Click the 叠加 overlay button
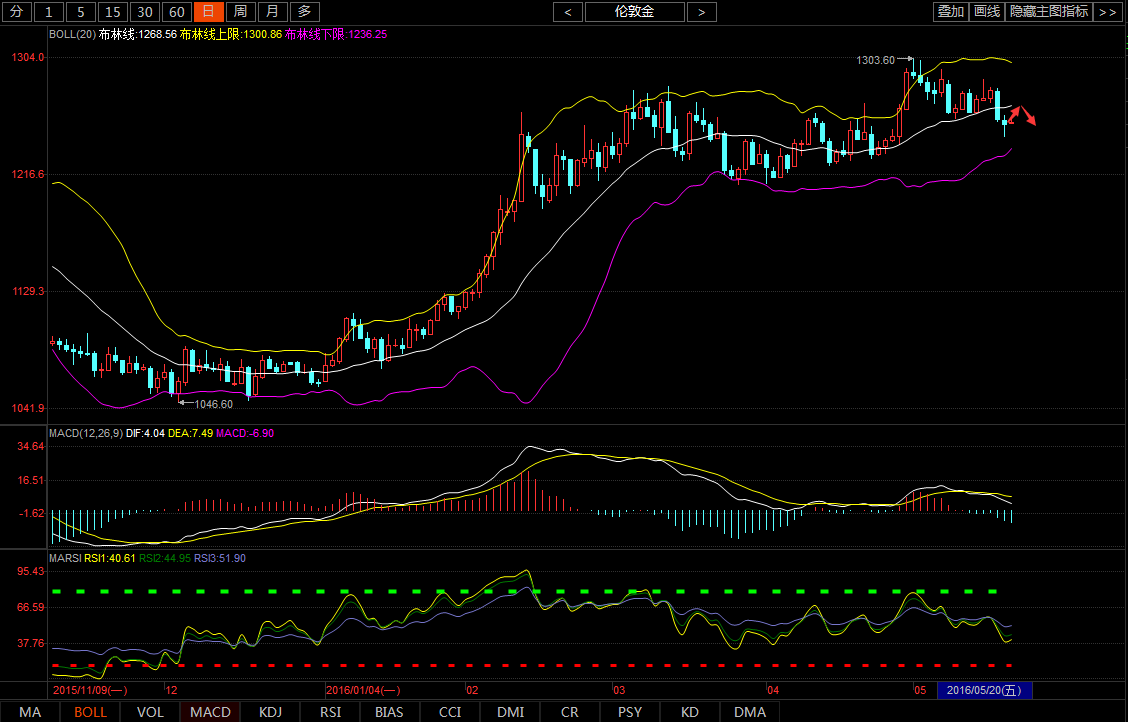 [950, 12]
